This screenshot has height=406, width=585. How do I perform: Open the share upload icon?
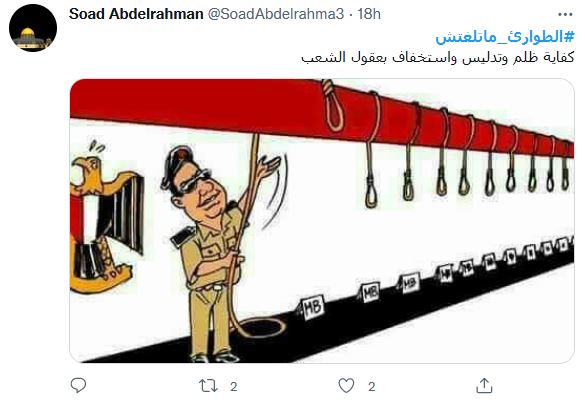(484, 385)
